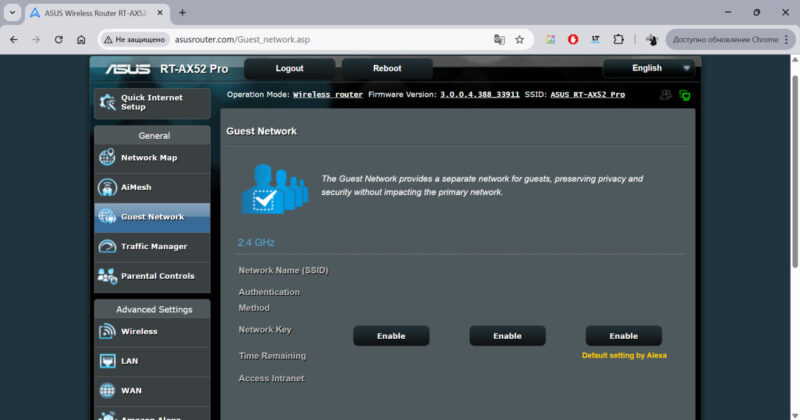Click the browser profile avatar icon
The width and height of the screenshot is (800, 420).
pyautogui.click(x=652, y=39)
